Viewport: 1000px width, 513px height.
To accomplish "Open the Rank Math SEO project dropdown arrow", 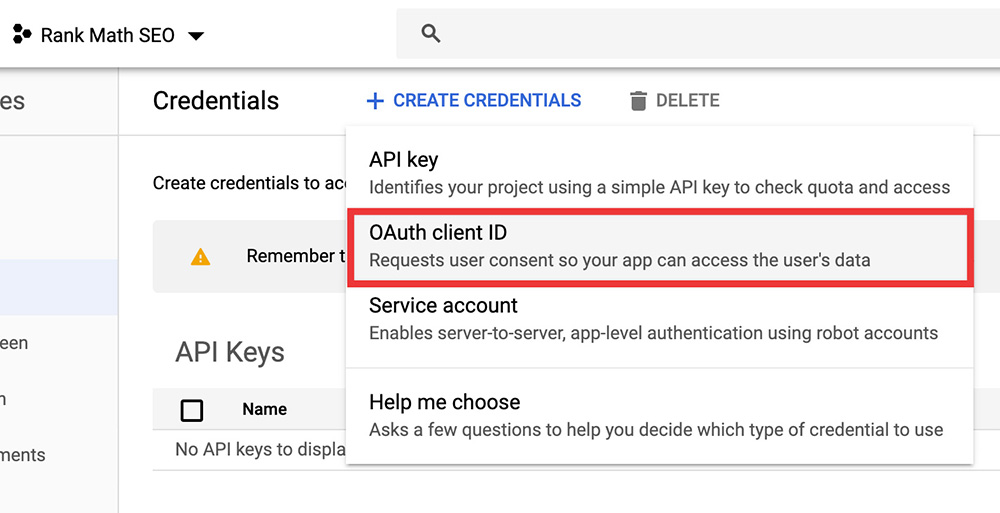I will coord(196,36).
